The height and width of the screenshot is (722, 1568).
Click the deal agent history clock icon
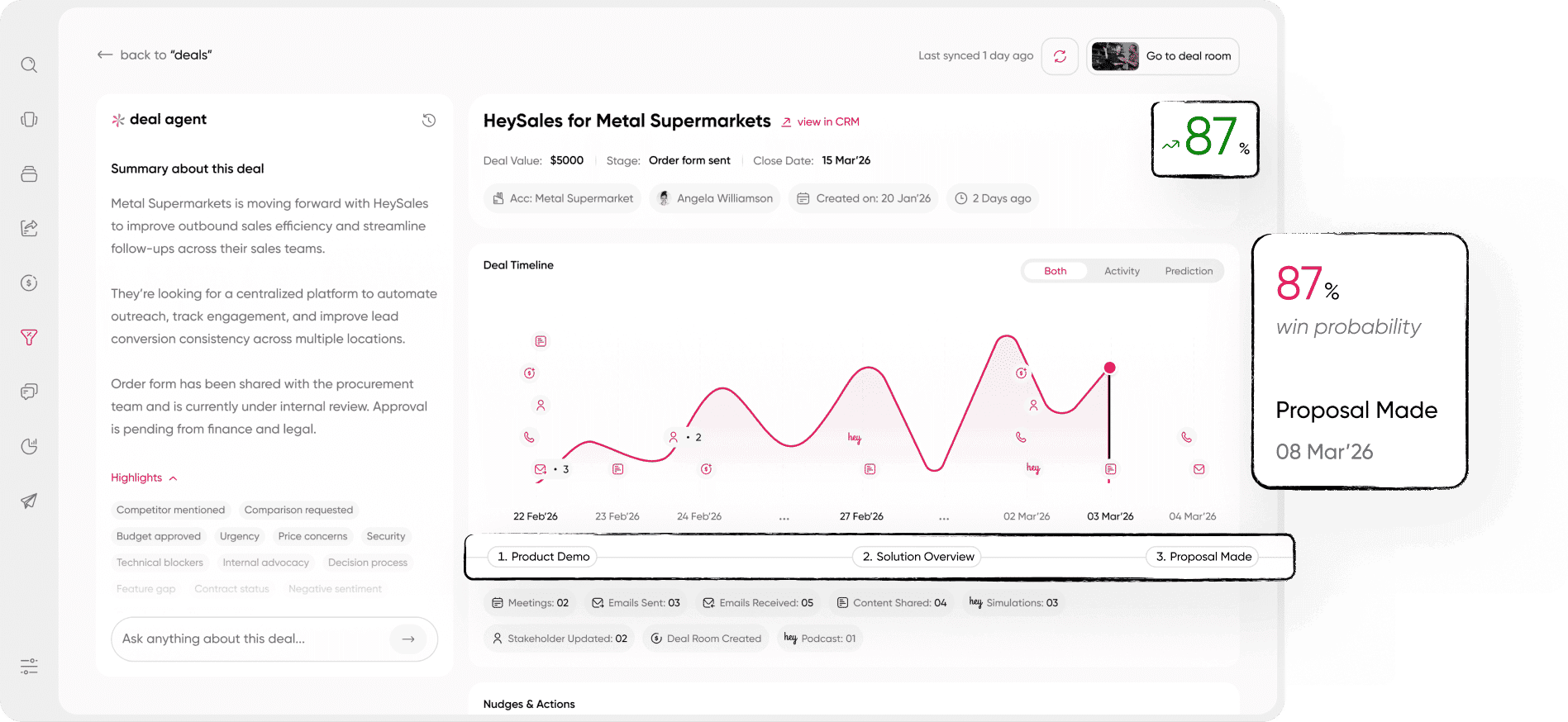(428, 121)
